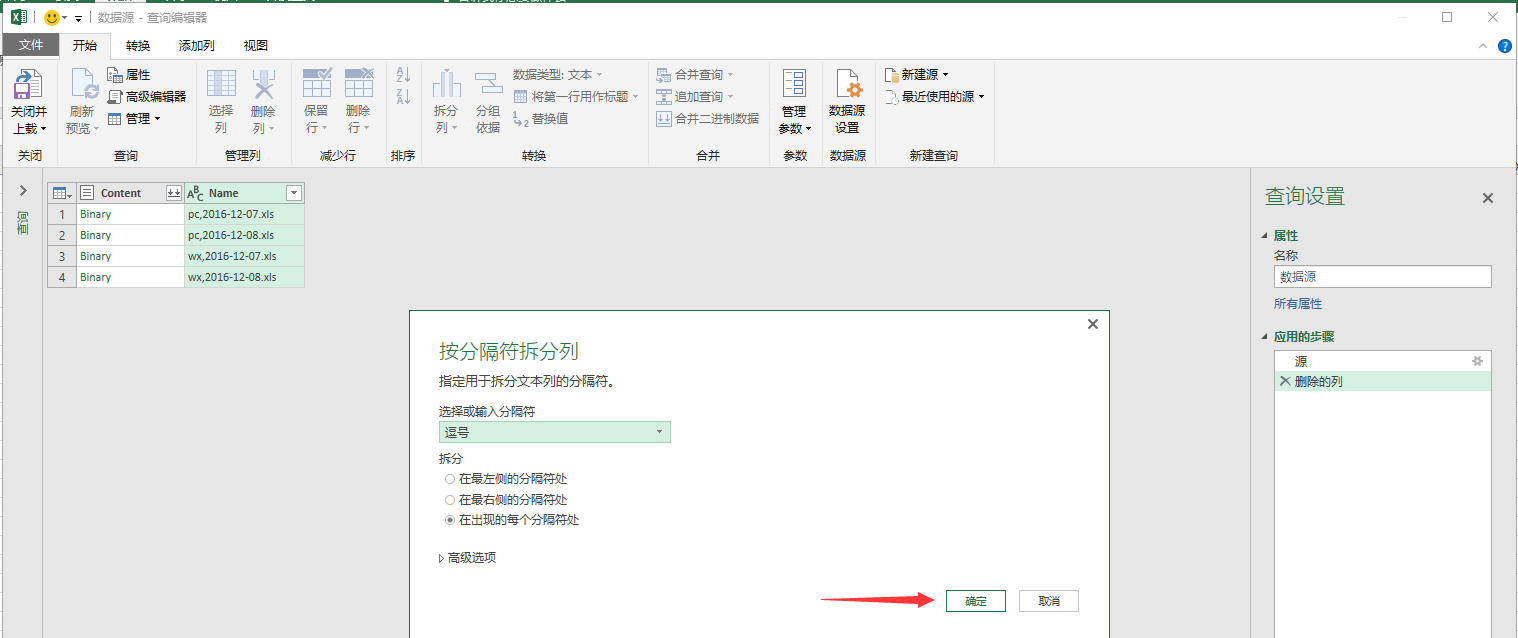Click the Manage Parameters (管理参数) icon
The image size is (1518, 638).
794,85
